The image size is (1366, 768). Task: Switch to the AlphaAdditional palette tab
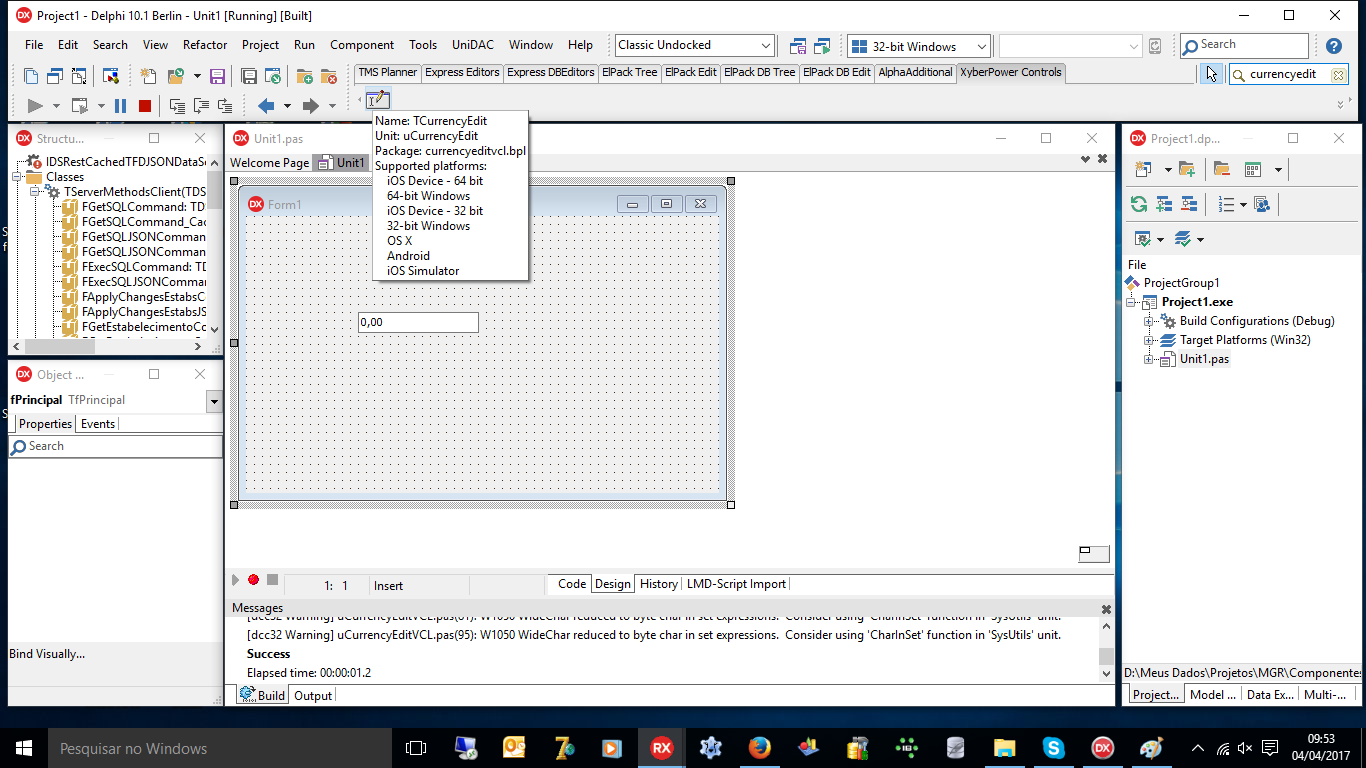click(x=916, y=72)
